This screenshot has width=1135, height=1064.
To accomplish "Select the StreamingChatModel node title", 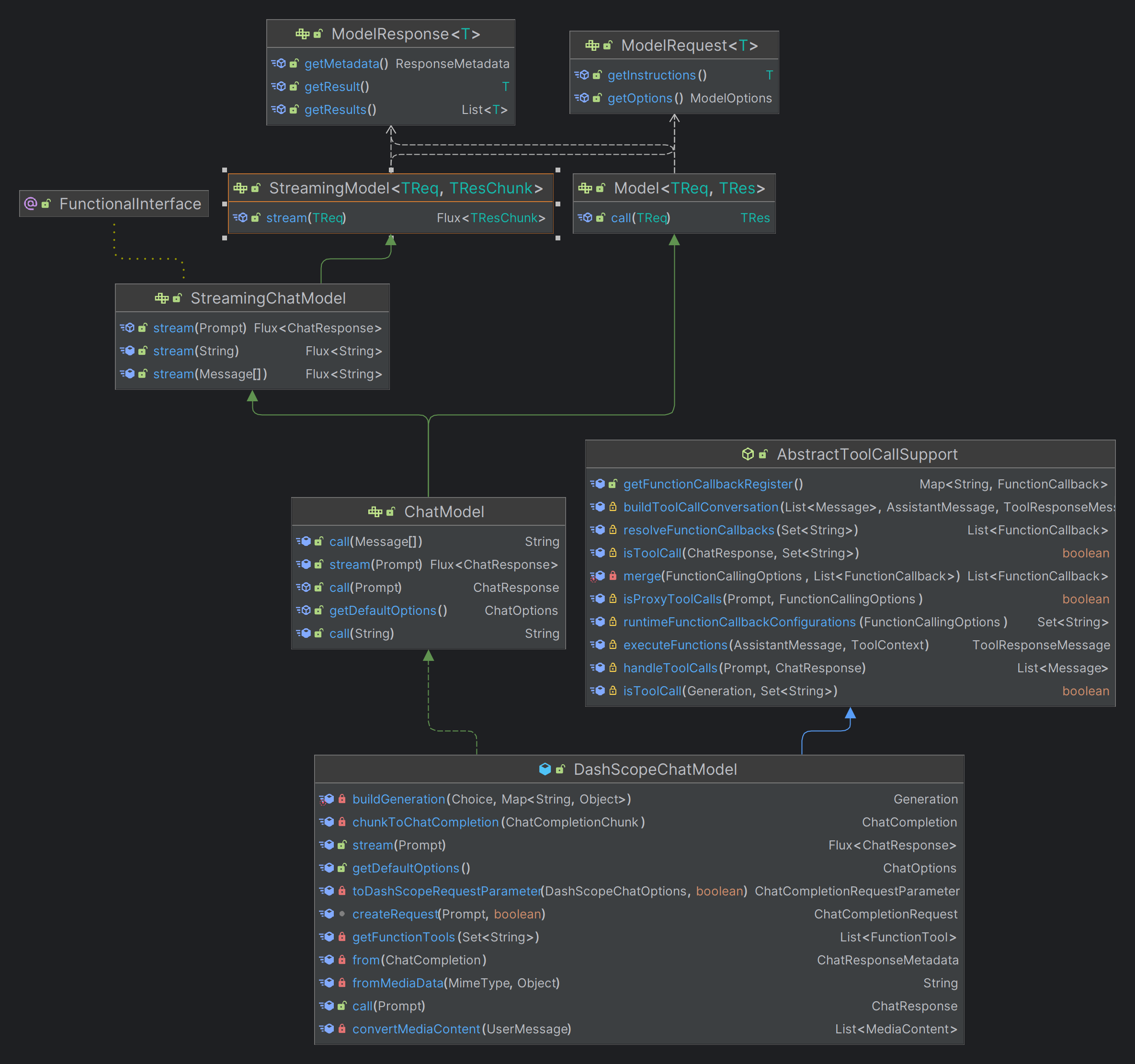I will (x=268, y=298).
